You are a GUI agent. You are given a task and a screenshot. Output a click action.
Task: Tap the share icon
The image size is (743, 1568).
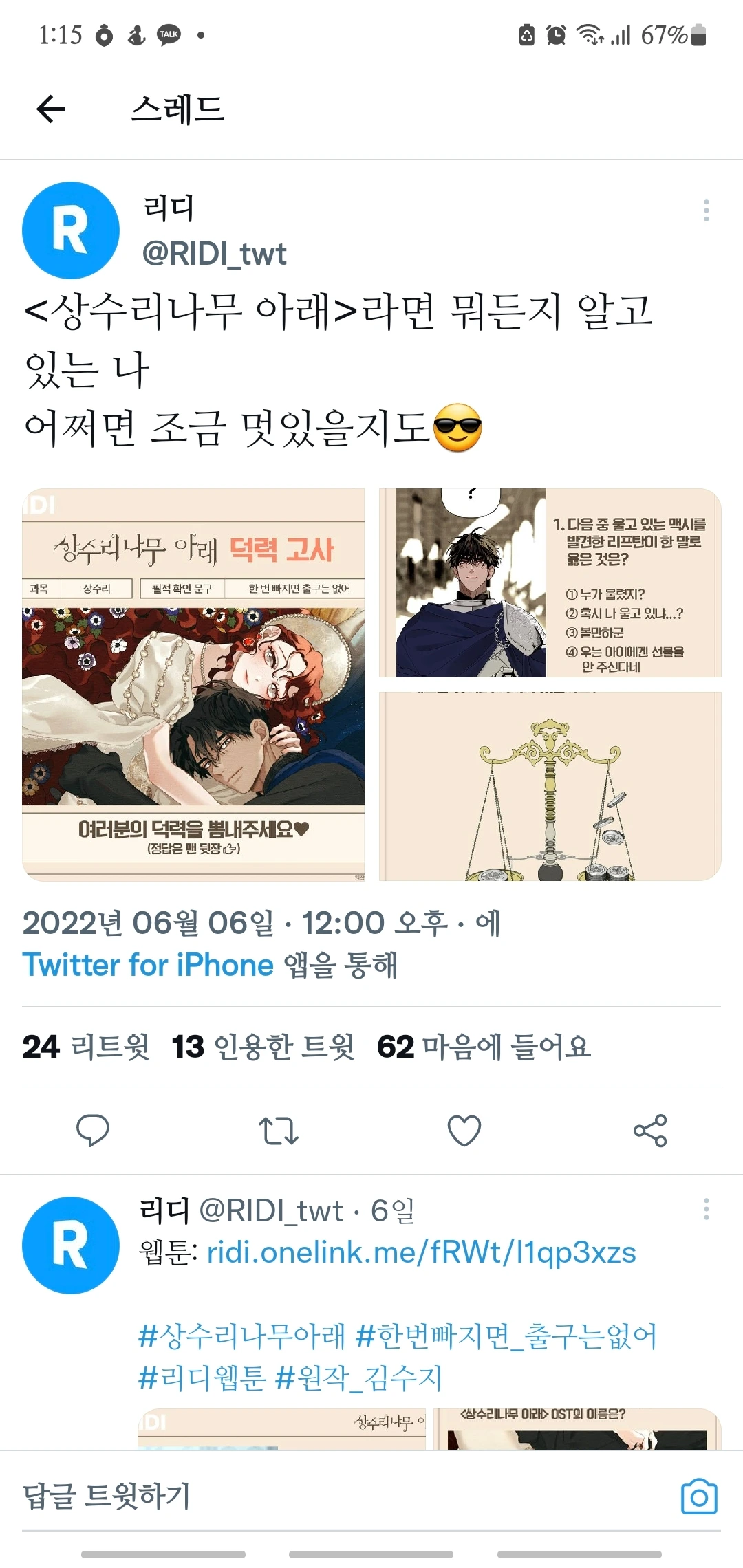(650, 1130)
